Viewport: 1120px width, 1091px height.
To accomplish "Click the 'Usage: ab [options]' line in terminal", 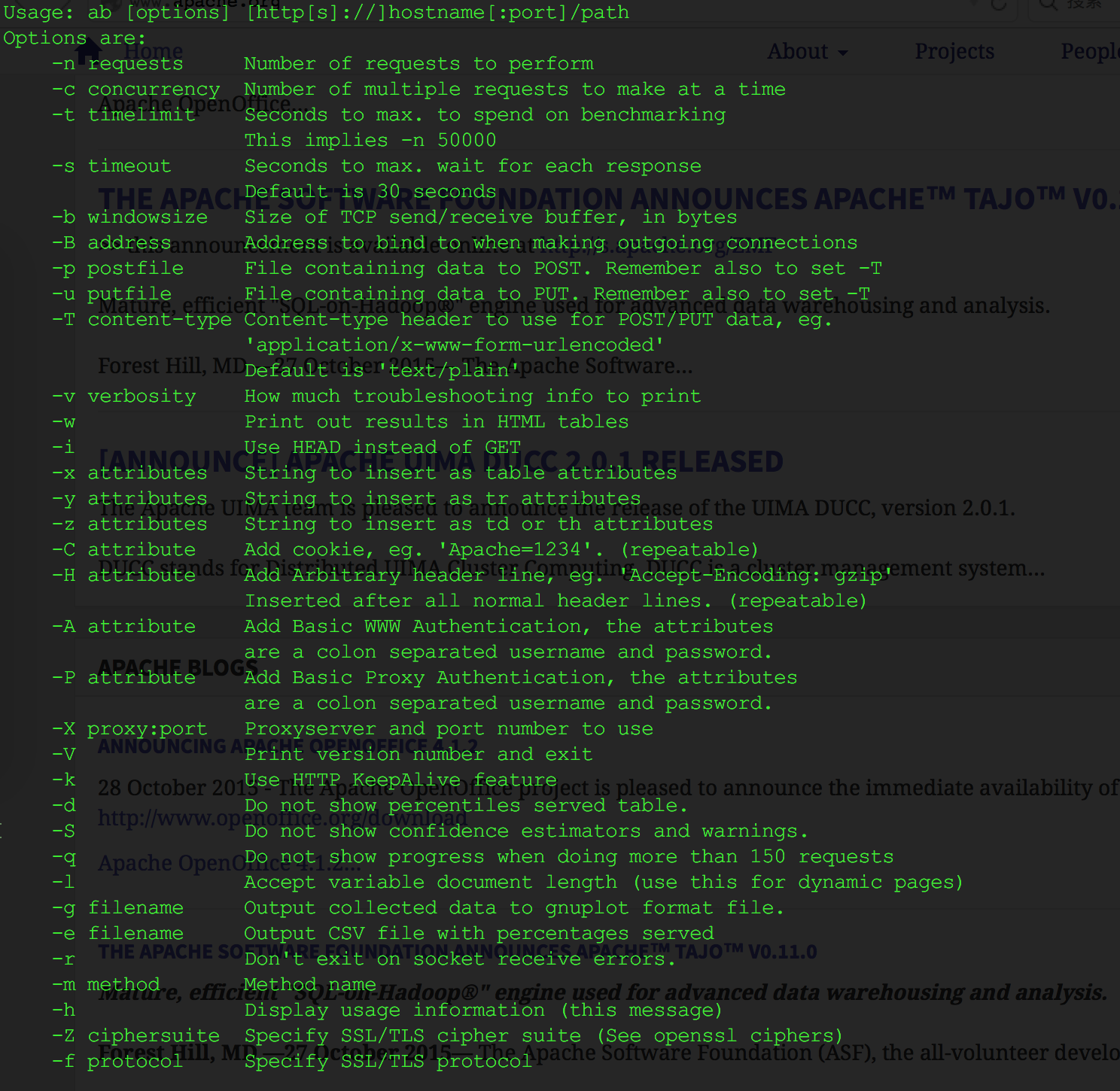I will (316, 12).
